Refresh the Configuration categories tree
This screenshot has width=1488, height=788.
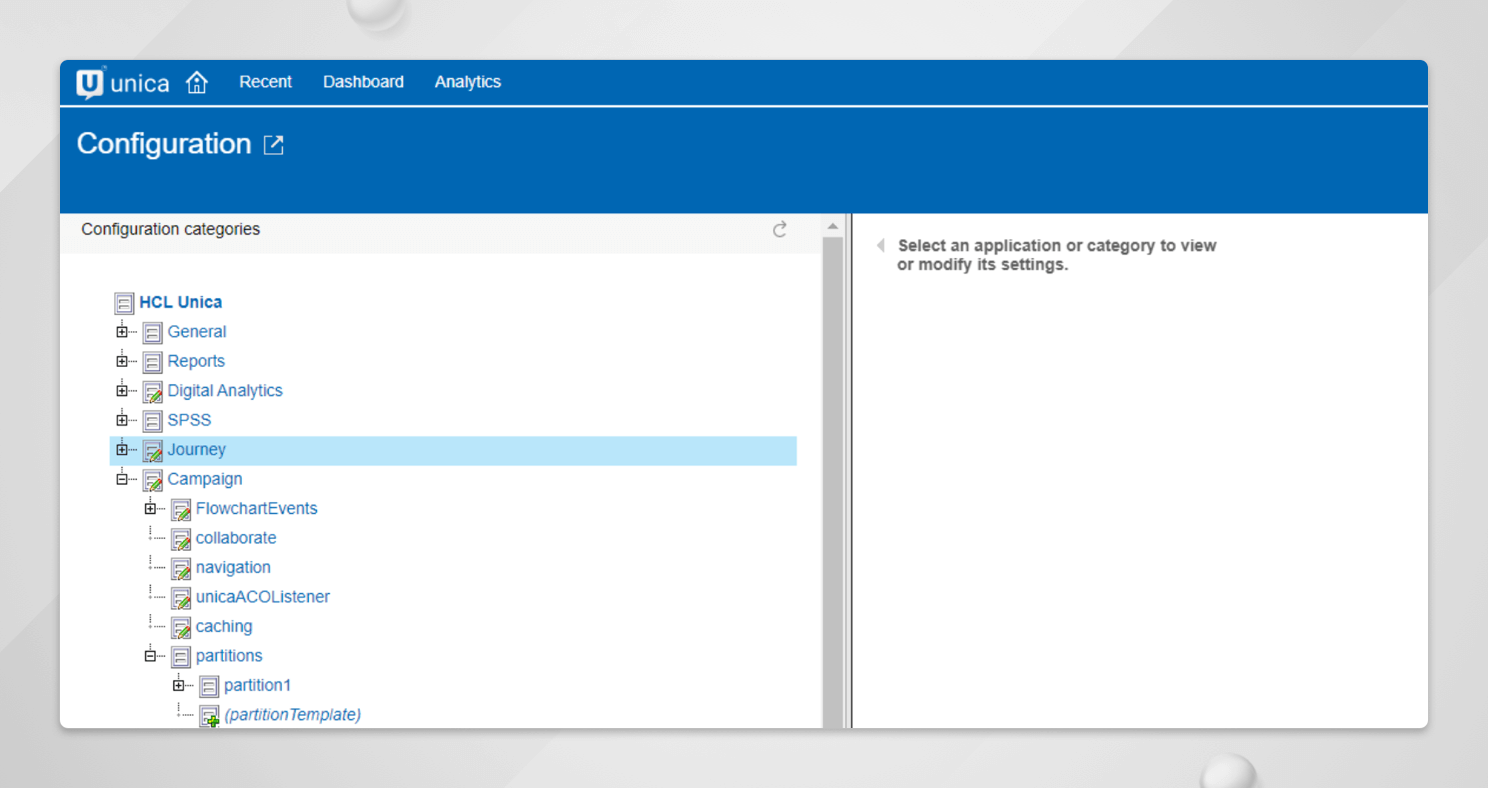click(x=780, y=230)
